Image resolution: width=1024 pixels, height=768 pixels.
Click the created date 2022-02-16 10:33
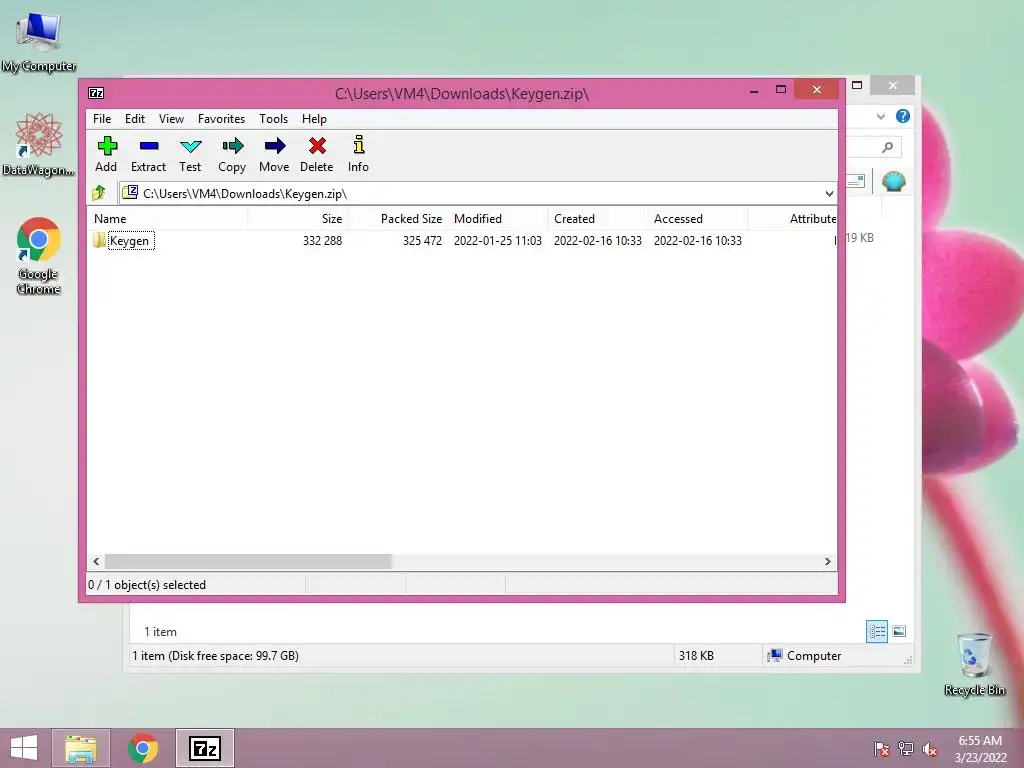[x=598, y=240]
